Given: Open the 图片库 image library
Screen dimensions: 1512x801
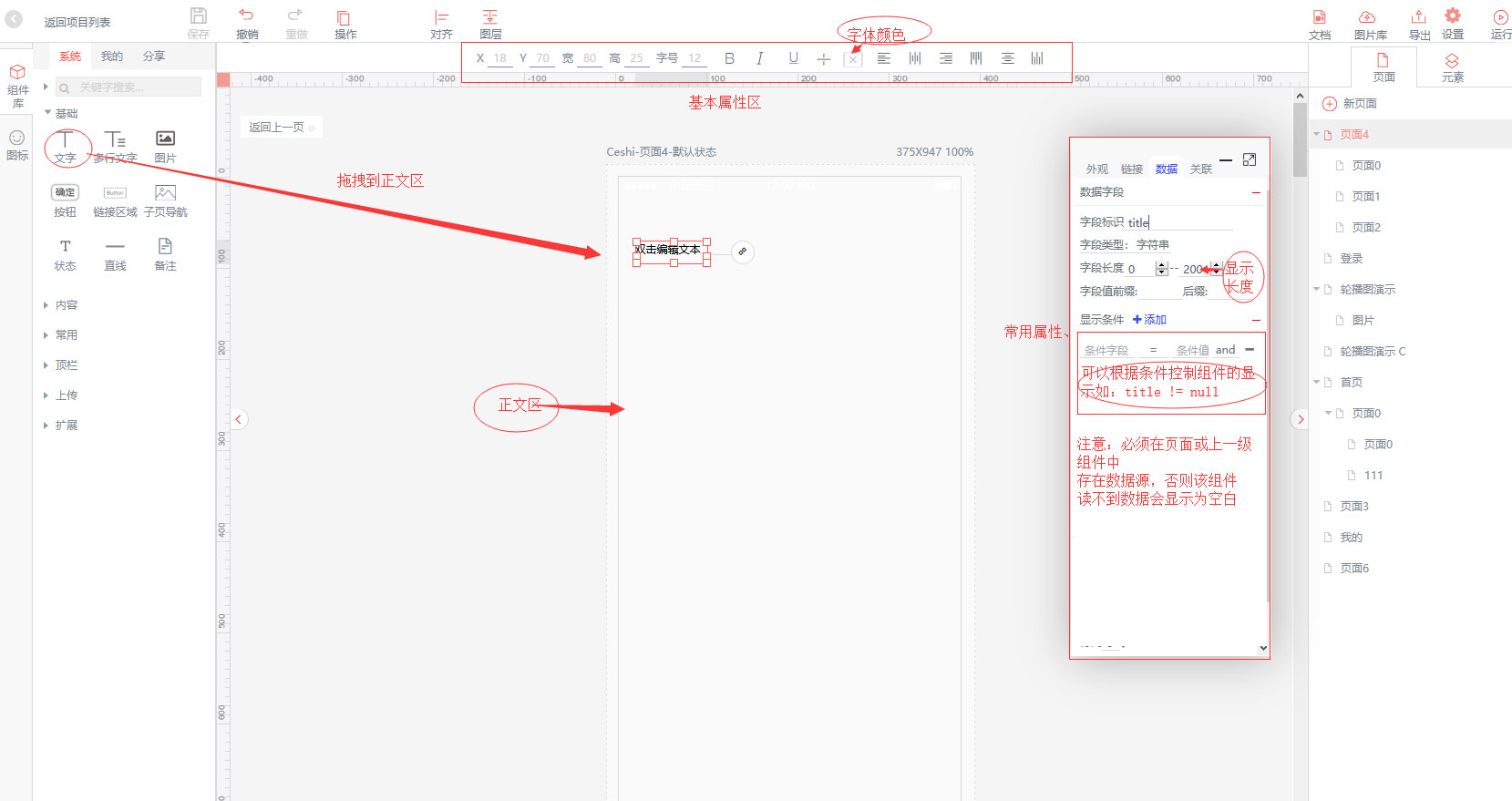Looking at the screenshot, I should click(1368, 17).
